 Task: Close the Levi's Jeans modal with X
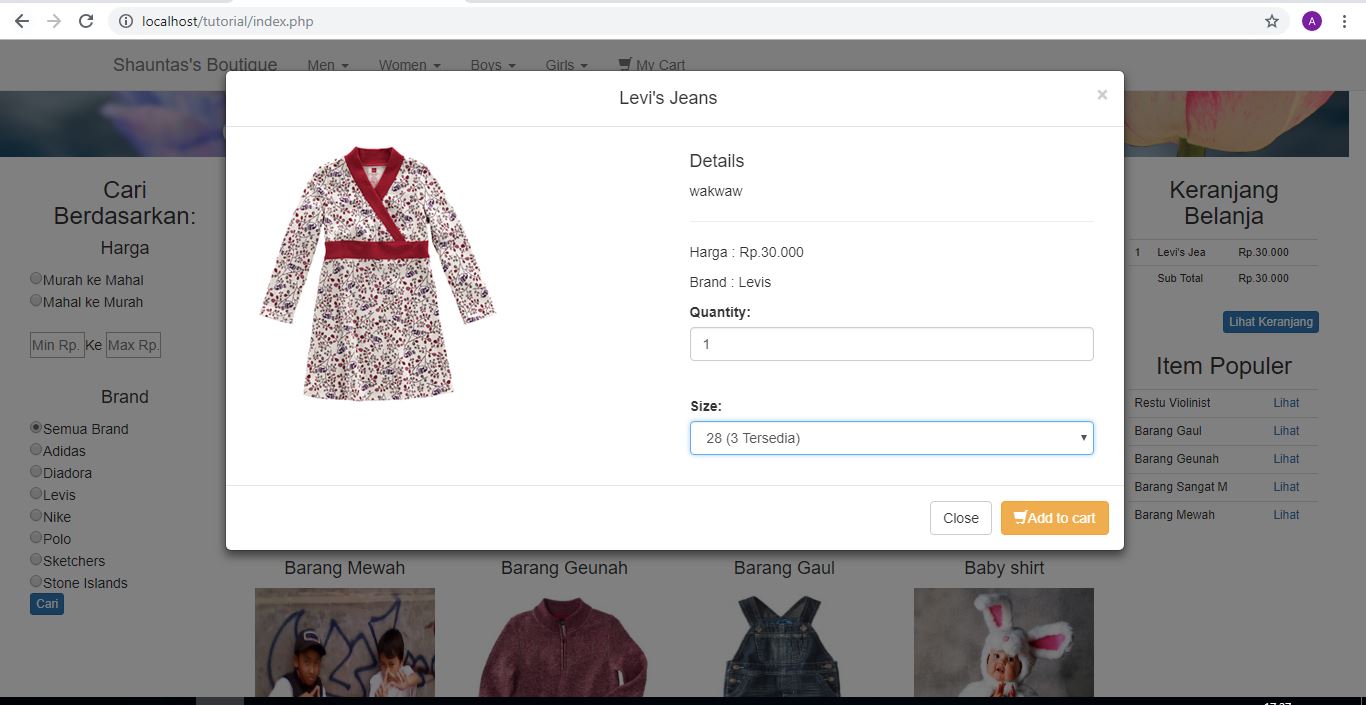[1102, 95]
